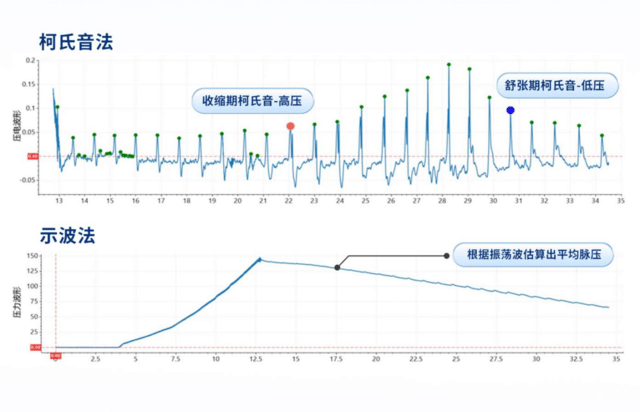Click the red 0.00 label on lower chart x-axis
This screenshot has width=640, height=412.
(56, 356)
